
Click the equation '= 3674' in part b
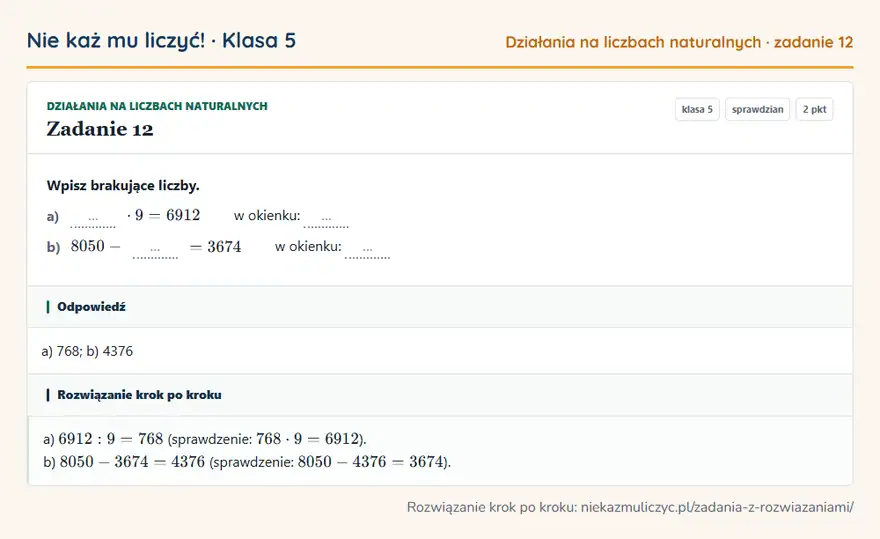[x=216, y=246]
